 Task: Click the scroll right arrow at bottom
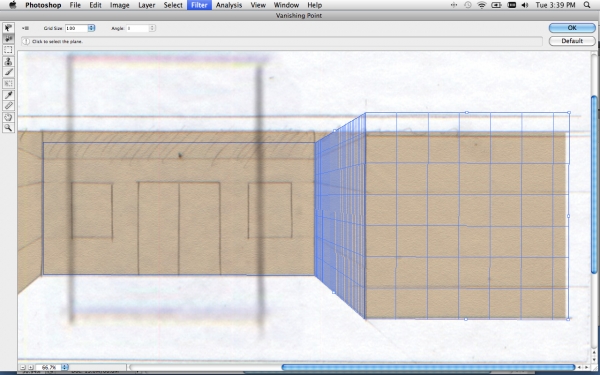click(x=586, y=367)
